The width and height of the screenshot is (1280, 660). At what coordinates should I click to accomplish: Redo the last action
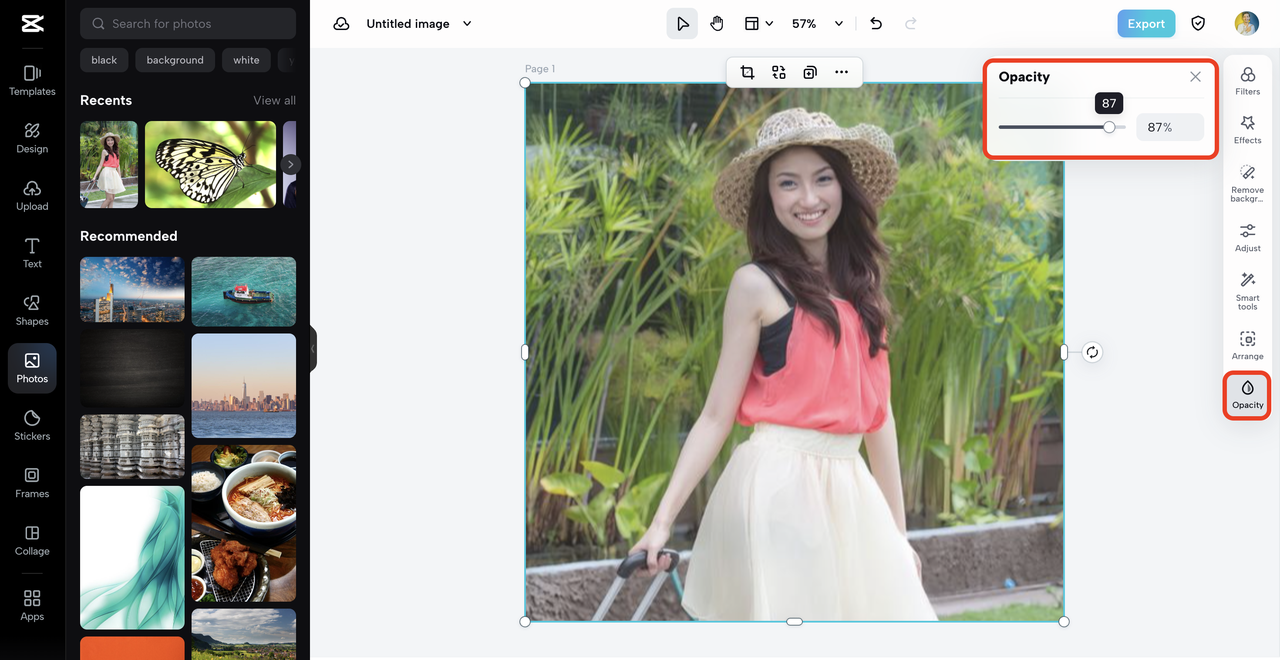coord(910,24)
